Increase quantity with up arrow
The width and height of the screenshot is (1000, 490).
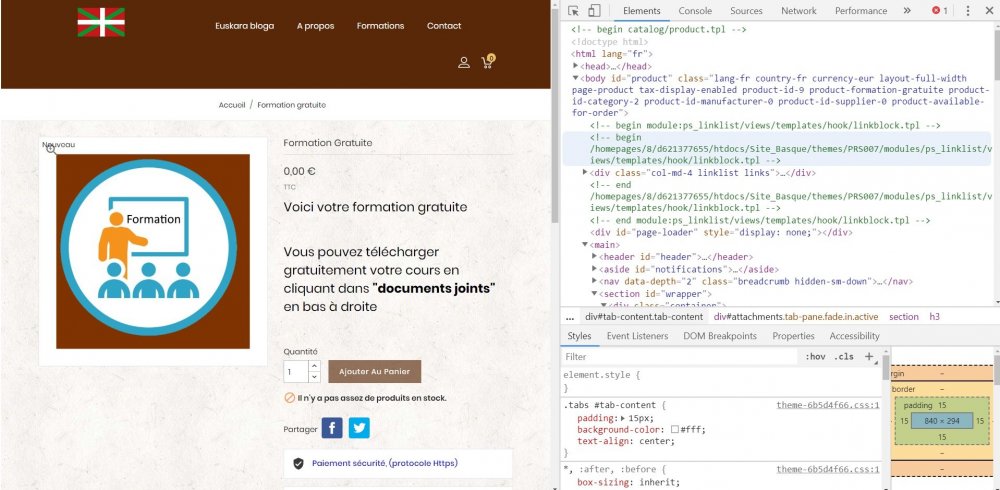pyautogui.click(x=314, y=366)
